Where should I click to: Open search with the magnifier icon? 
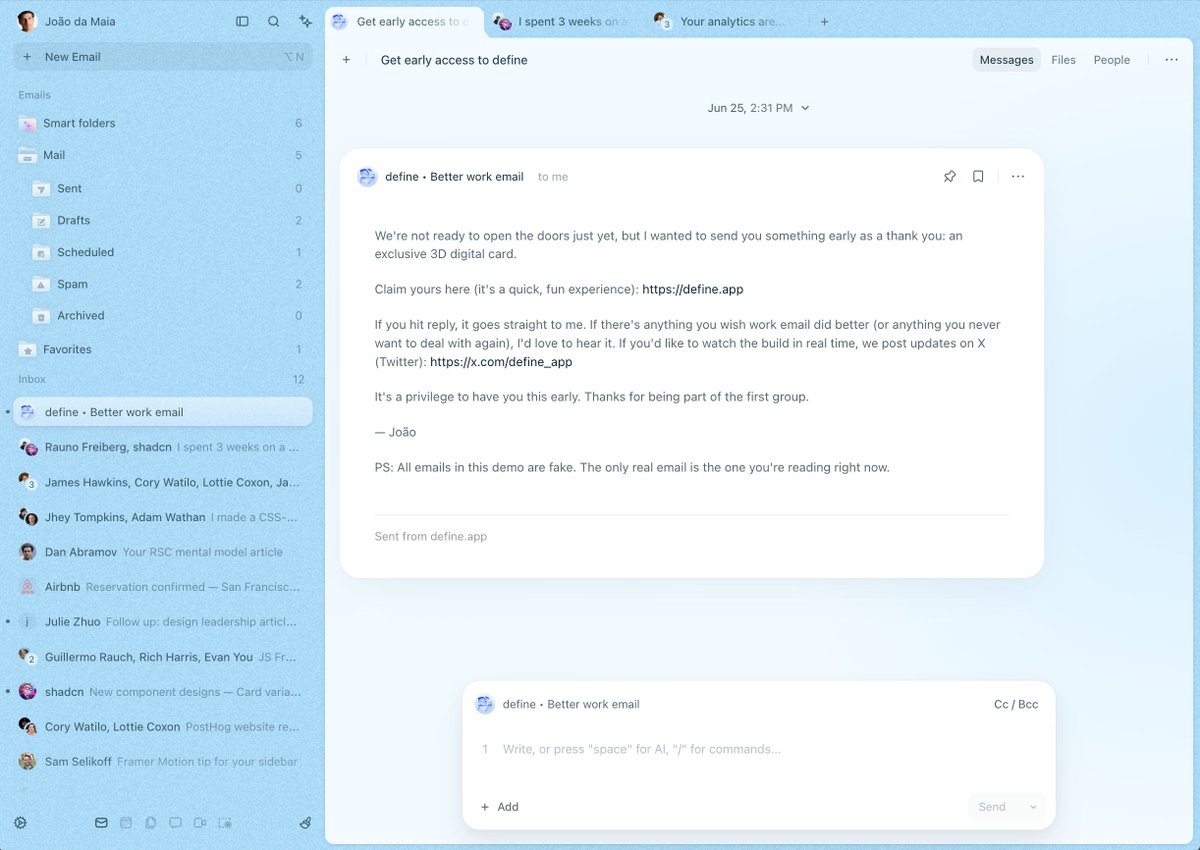[x=274, y=21]
